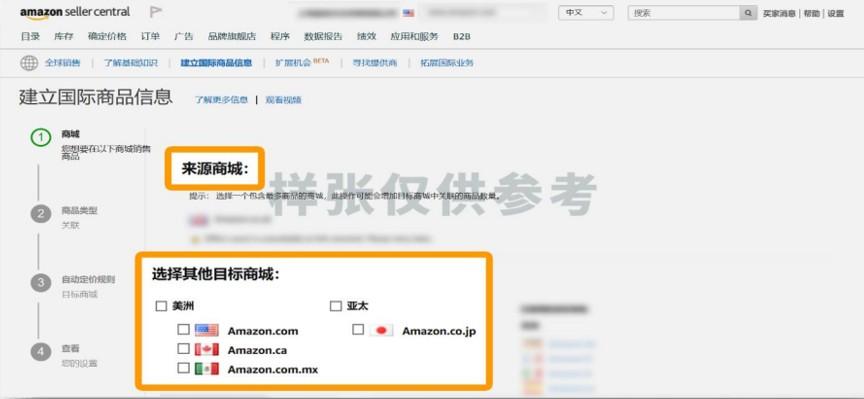This screenshot has height=399, width=864.
Task: Tick the Amazon.com.mx marketplace checkbox
Action: point(183,368)
